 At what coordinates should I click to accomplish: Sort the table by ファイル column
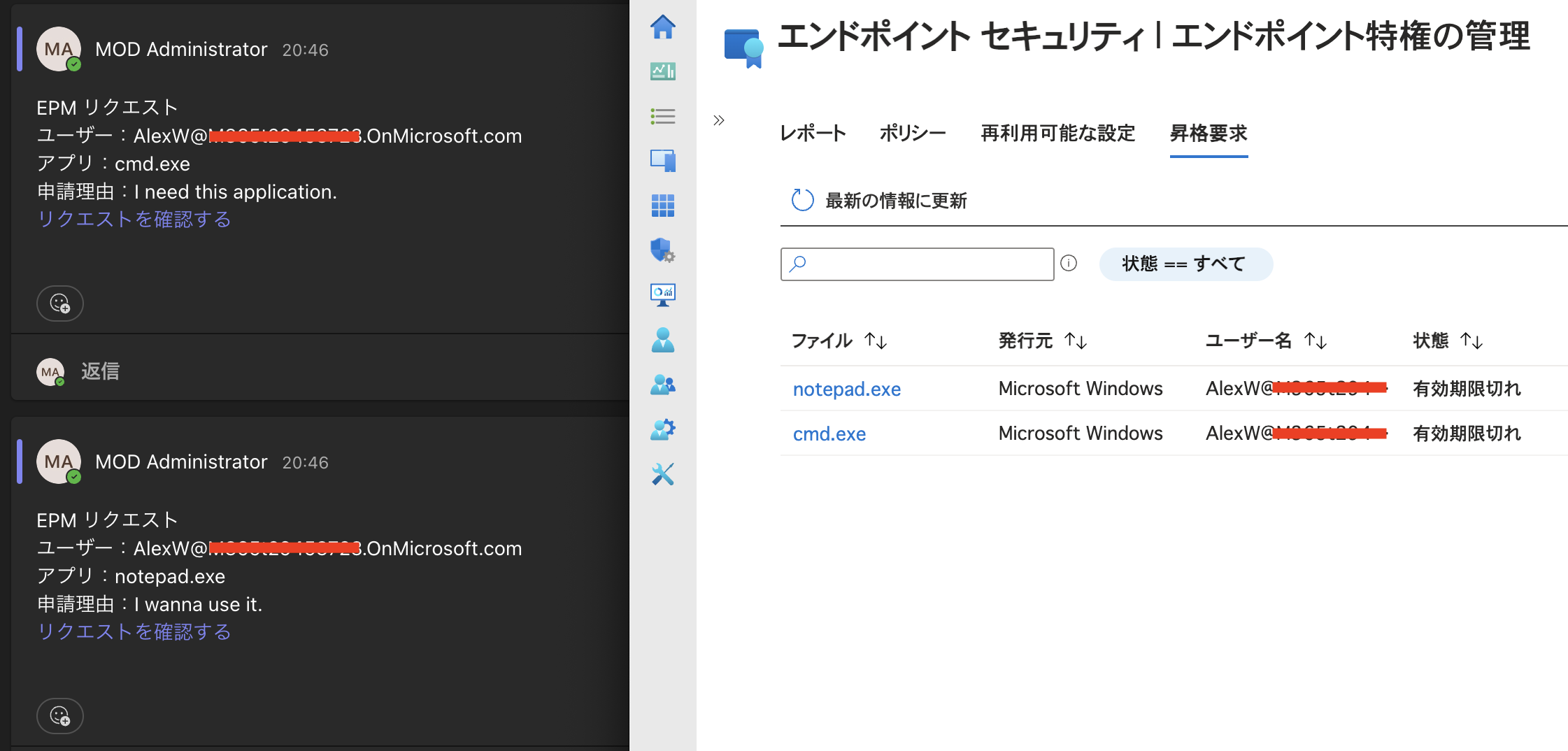pyautogui.click(x=839, y=341)
